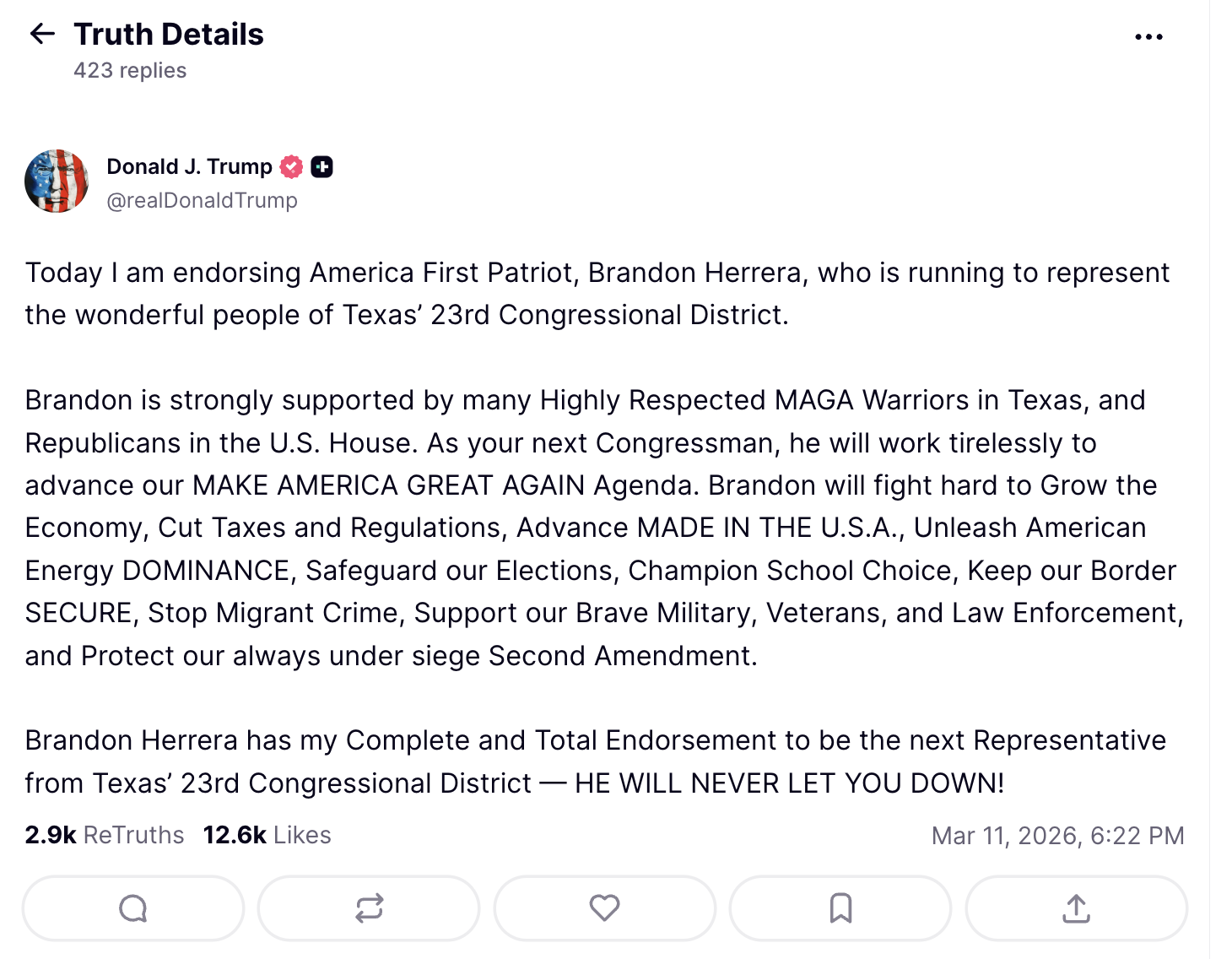Click the red verified checkmark badge

(292, 167)
